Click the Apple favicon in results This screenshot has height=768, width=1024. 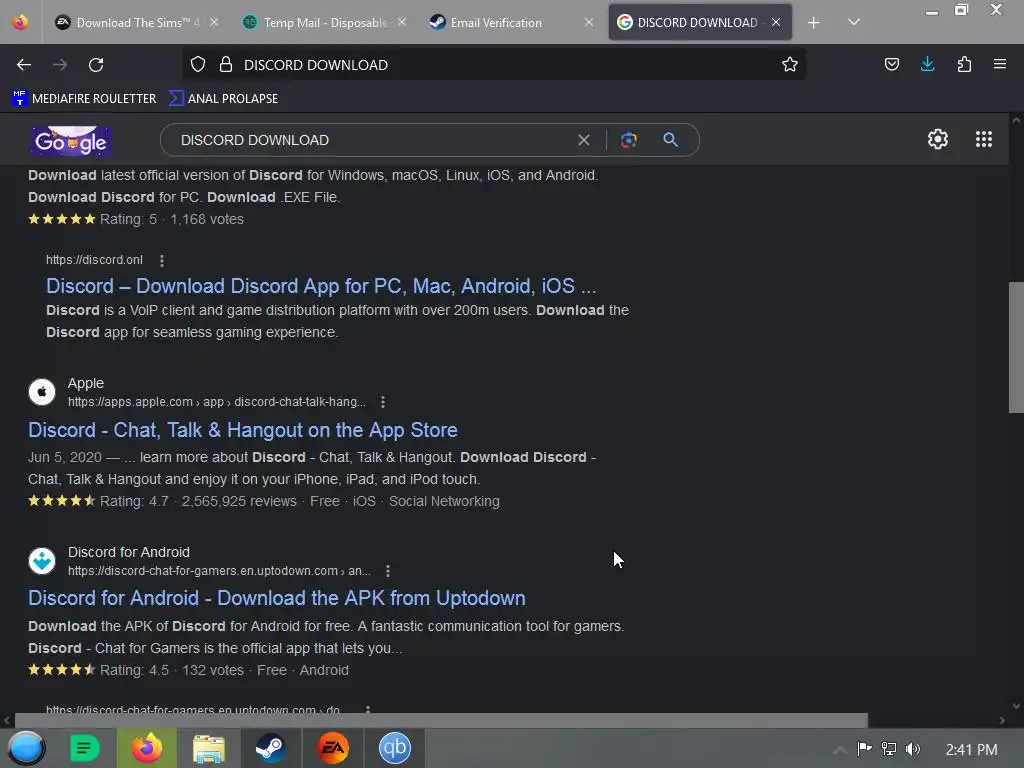point(42,392)
